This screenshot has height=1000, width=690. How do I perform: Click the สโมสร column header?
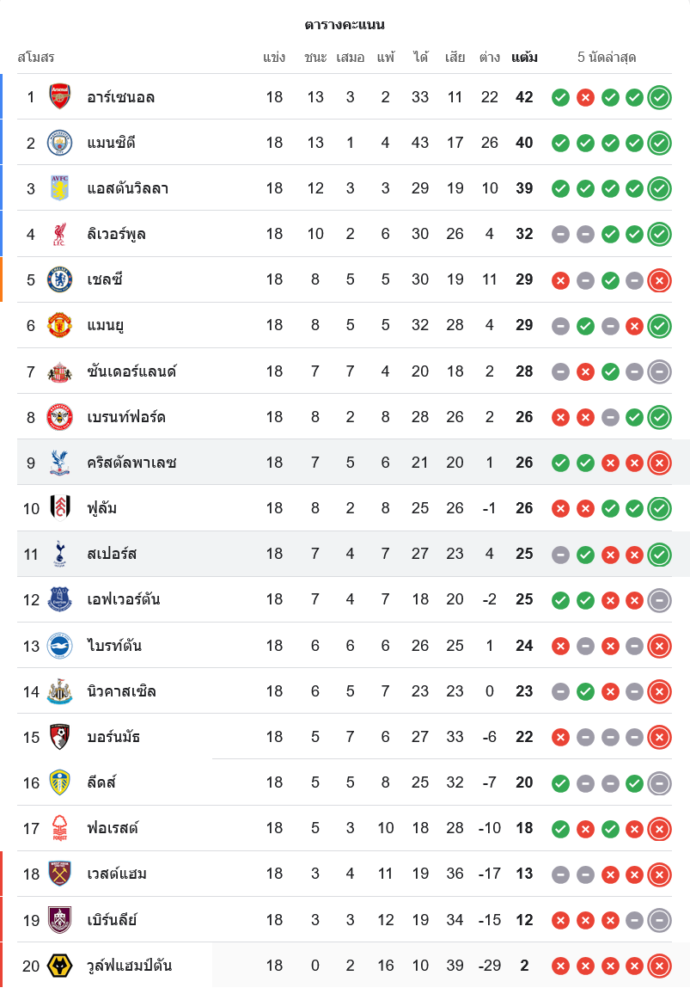pyautogui.click(x=36, y=57)
